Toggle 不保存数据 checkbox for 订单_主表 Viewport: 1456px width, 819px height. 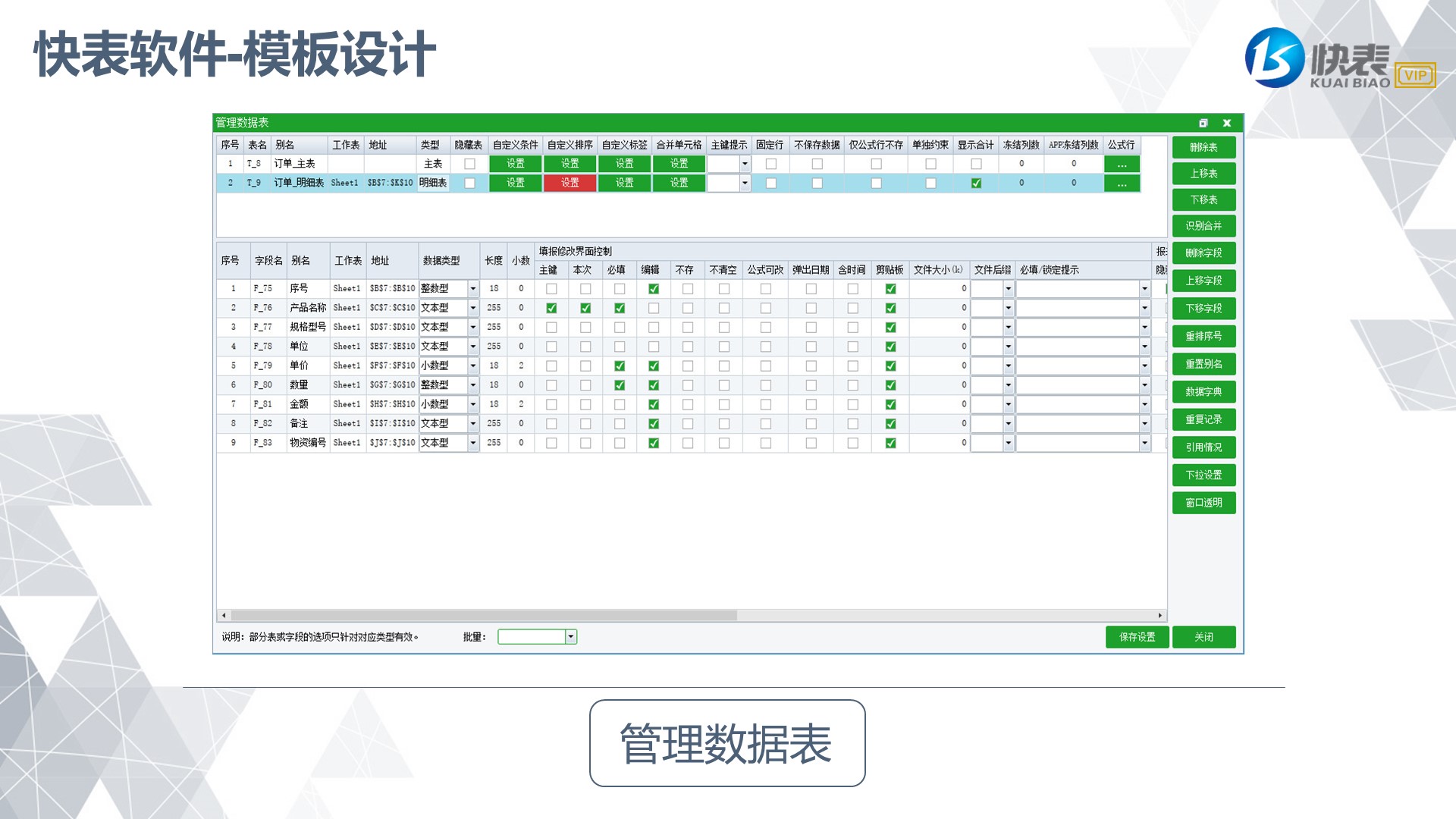tap(817, 164)
